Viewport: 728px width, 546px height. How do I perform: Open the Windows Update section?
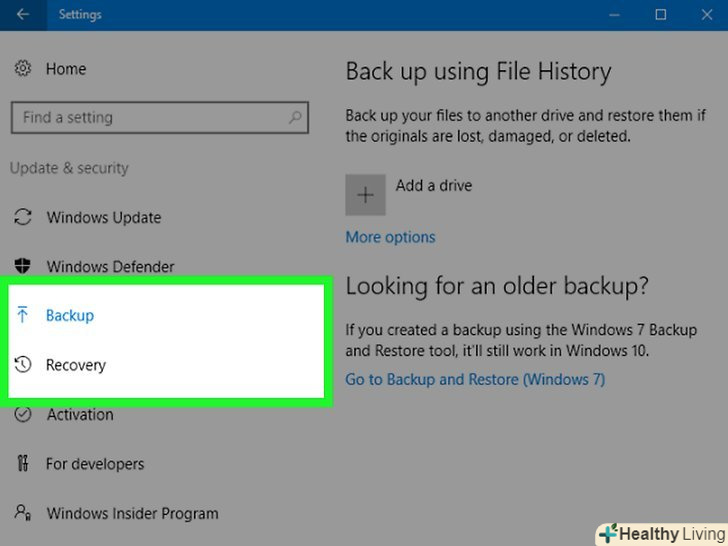(103, 217)
